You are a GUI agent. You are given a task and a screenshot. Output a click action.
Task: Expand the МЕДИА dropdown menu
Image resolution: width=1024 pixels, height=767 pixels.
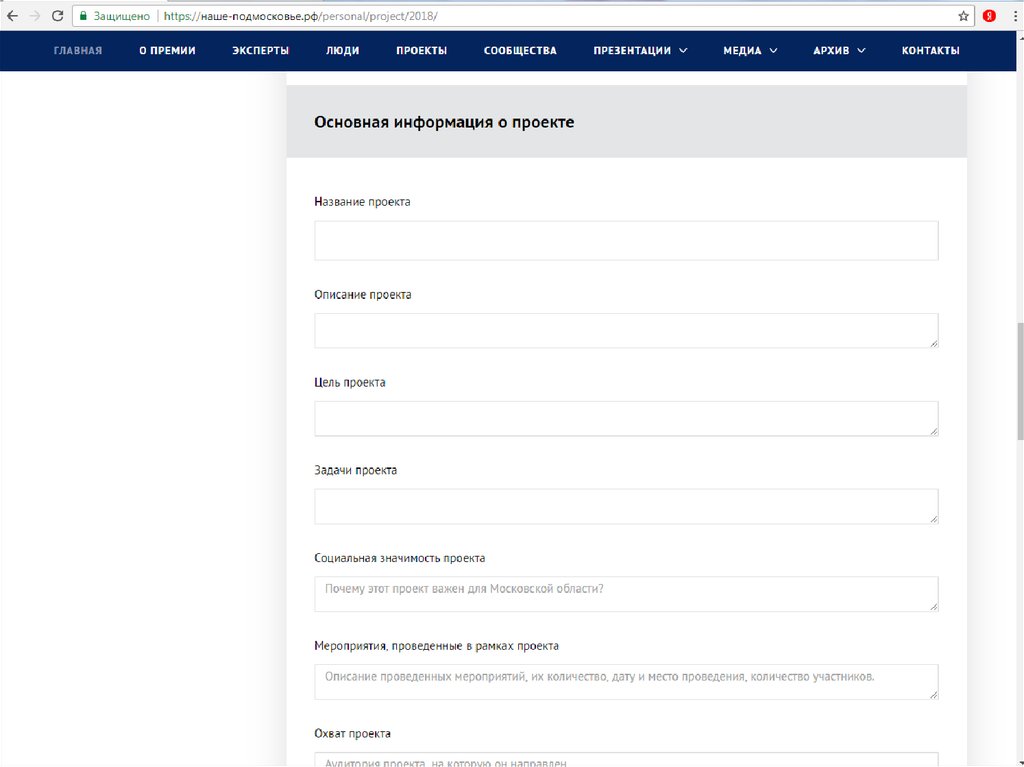[750, 50]
